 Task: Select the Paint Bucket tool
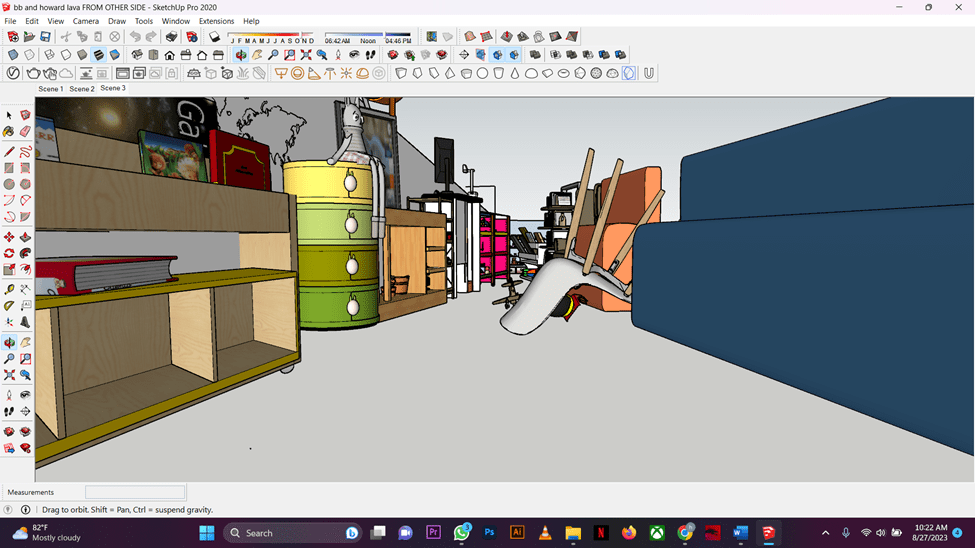9,132
